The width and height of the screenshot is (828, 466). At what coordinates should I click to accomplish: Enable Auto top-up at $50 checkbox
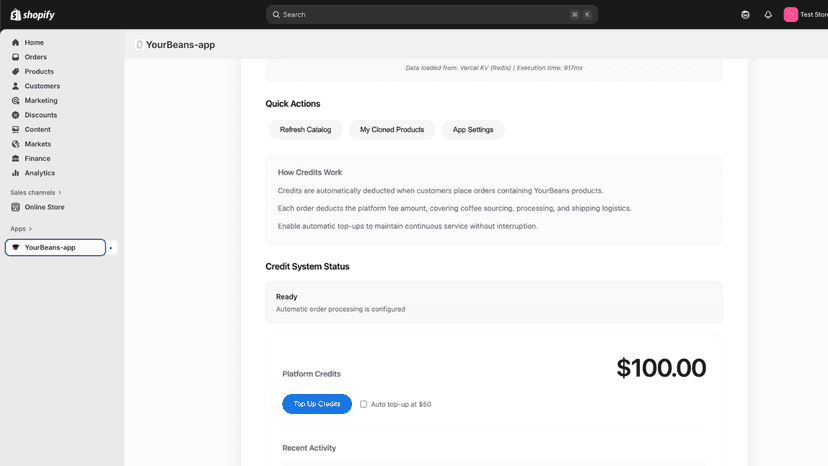click(x=363, y=404)
